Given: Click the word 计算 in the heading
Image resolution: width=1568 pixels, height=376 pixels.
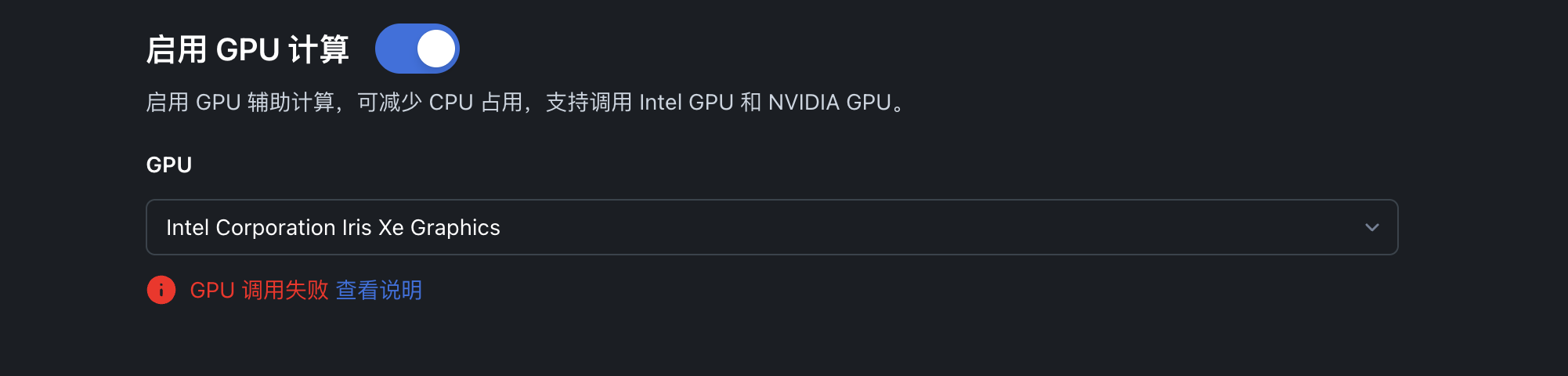Looking at the screenshot, I should click(319, 49).
